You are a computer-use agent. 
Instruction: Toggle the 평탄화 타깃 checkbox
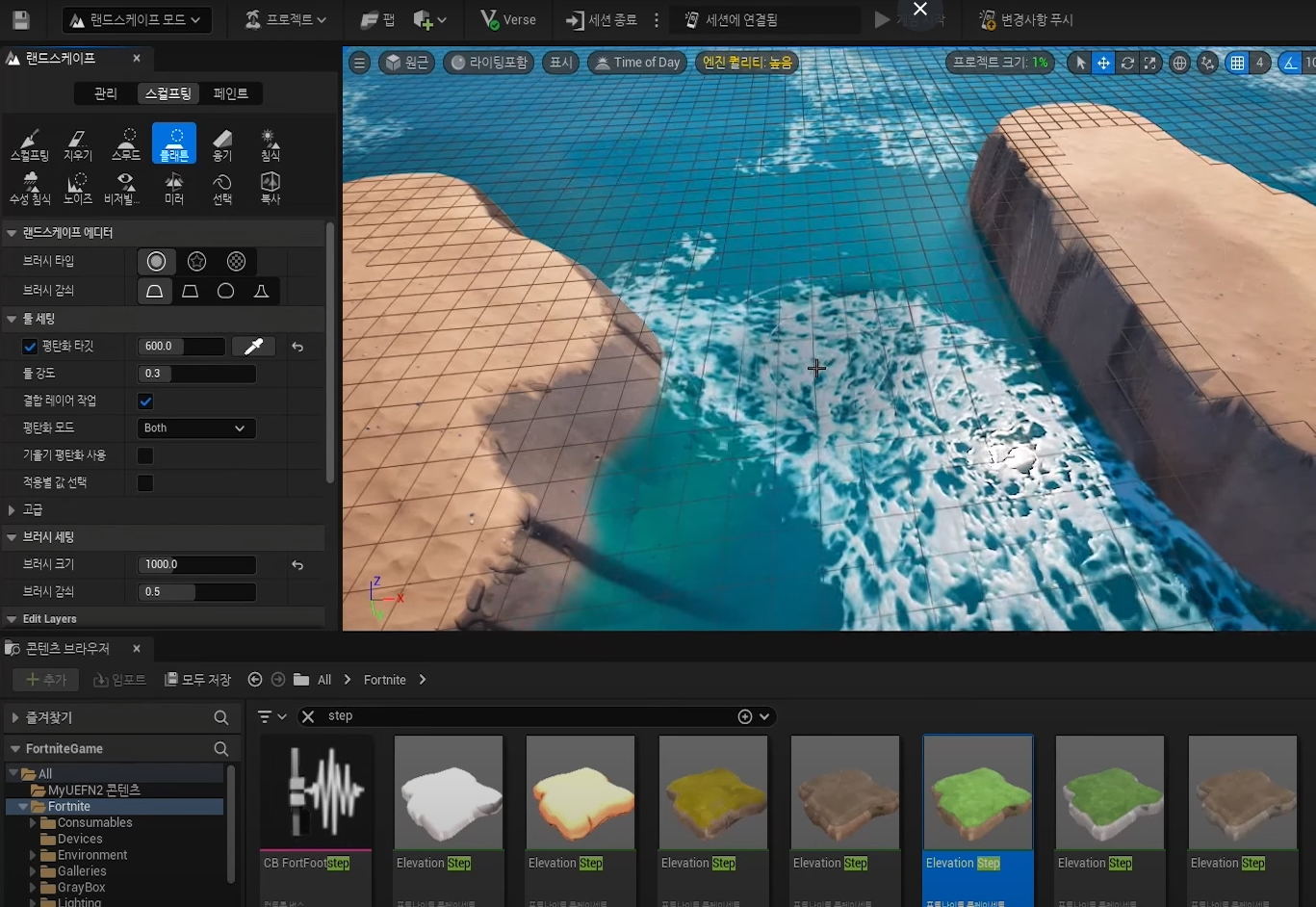click(x=30, y=347)
